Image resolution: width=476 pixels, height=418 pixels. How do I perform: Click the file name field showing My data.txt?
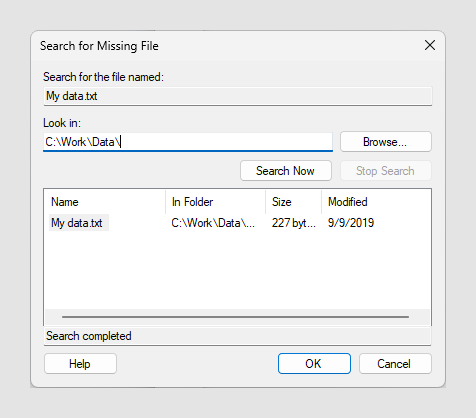[238, 96]
